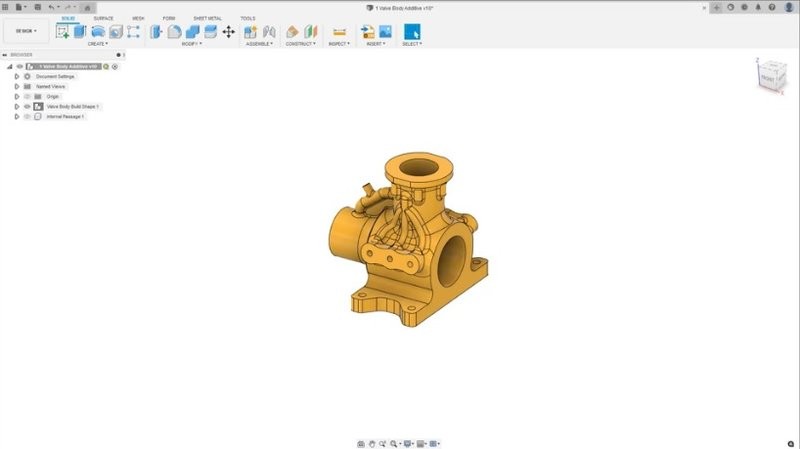800x449 pixels.
Task: Click the Create Sketch tool icon
Action: tap(63, 32)
